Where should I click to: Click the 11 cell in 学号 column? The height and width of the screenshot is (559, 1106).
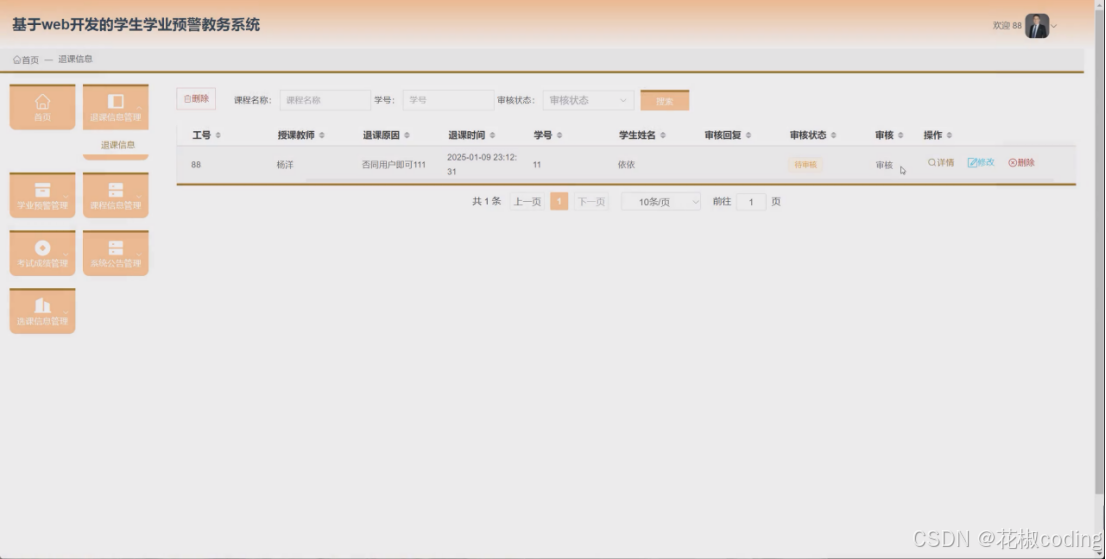[537, 165]
